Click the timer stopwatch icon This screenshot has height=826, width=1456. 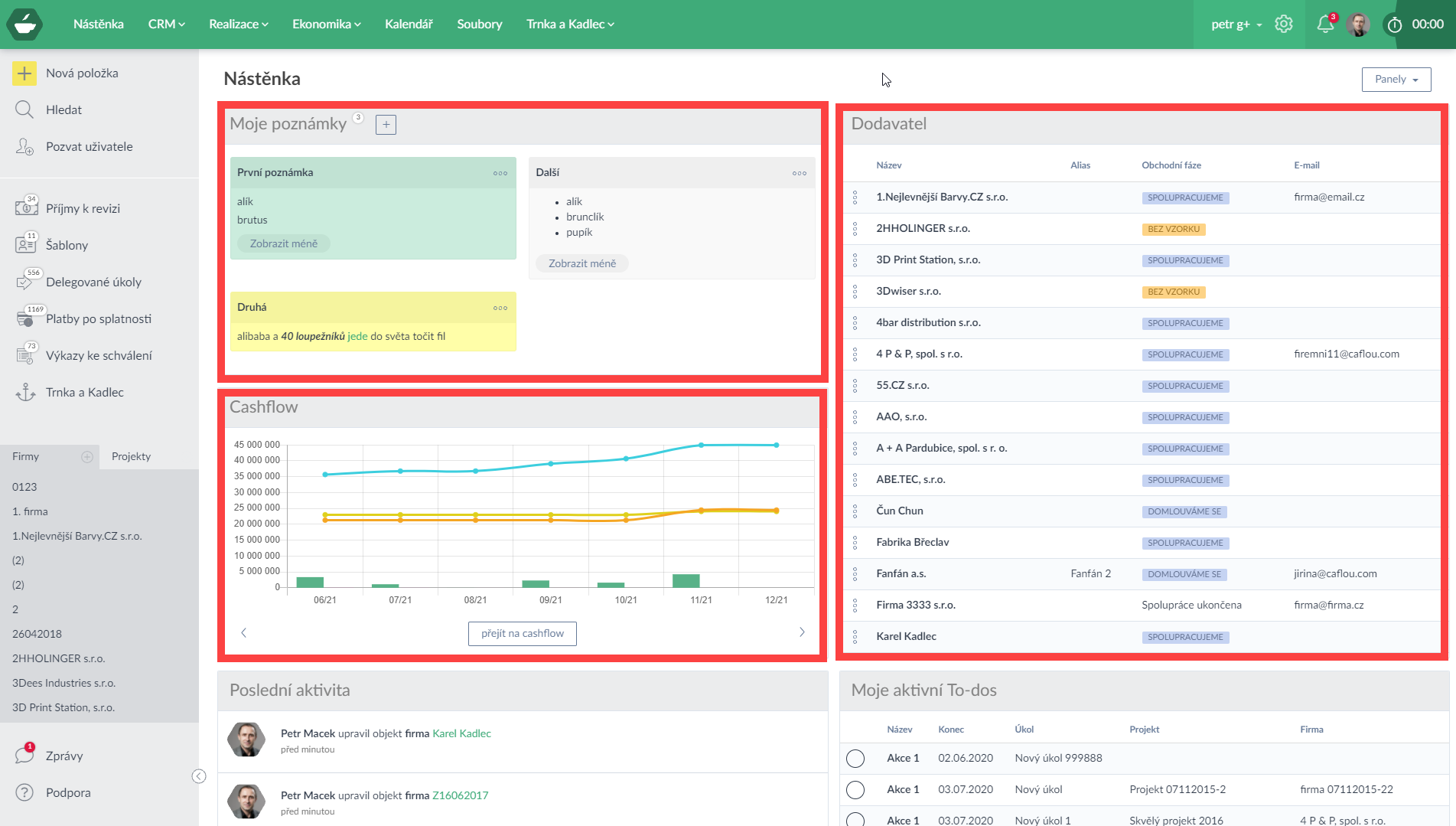pos(1395,24)
